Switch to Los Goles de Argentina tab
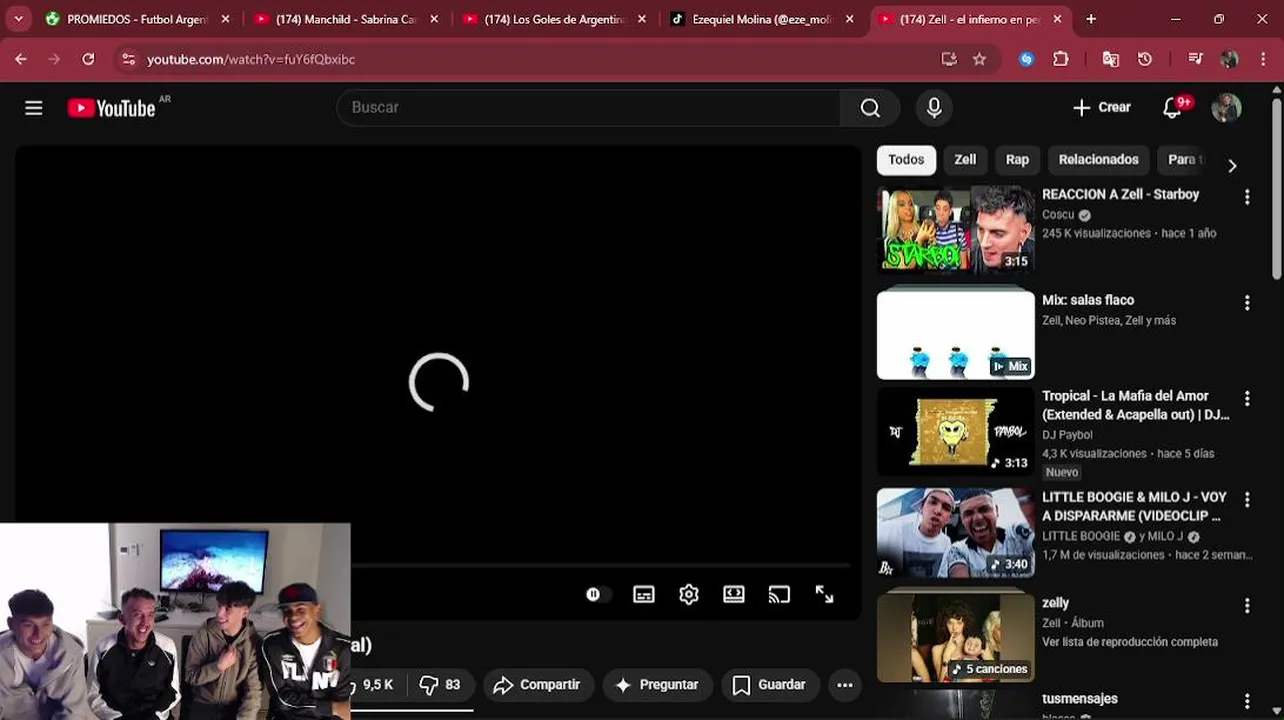The width and height of the screenshot is (1284, 720). [554, 19]
